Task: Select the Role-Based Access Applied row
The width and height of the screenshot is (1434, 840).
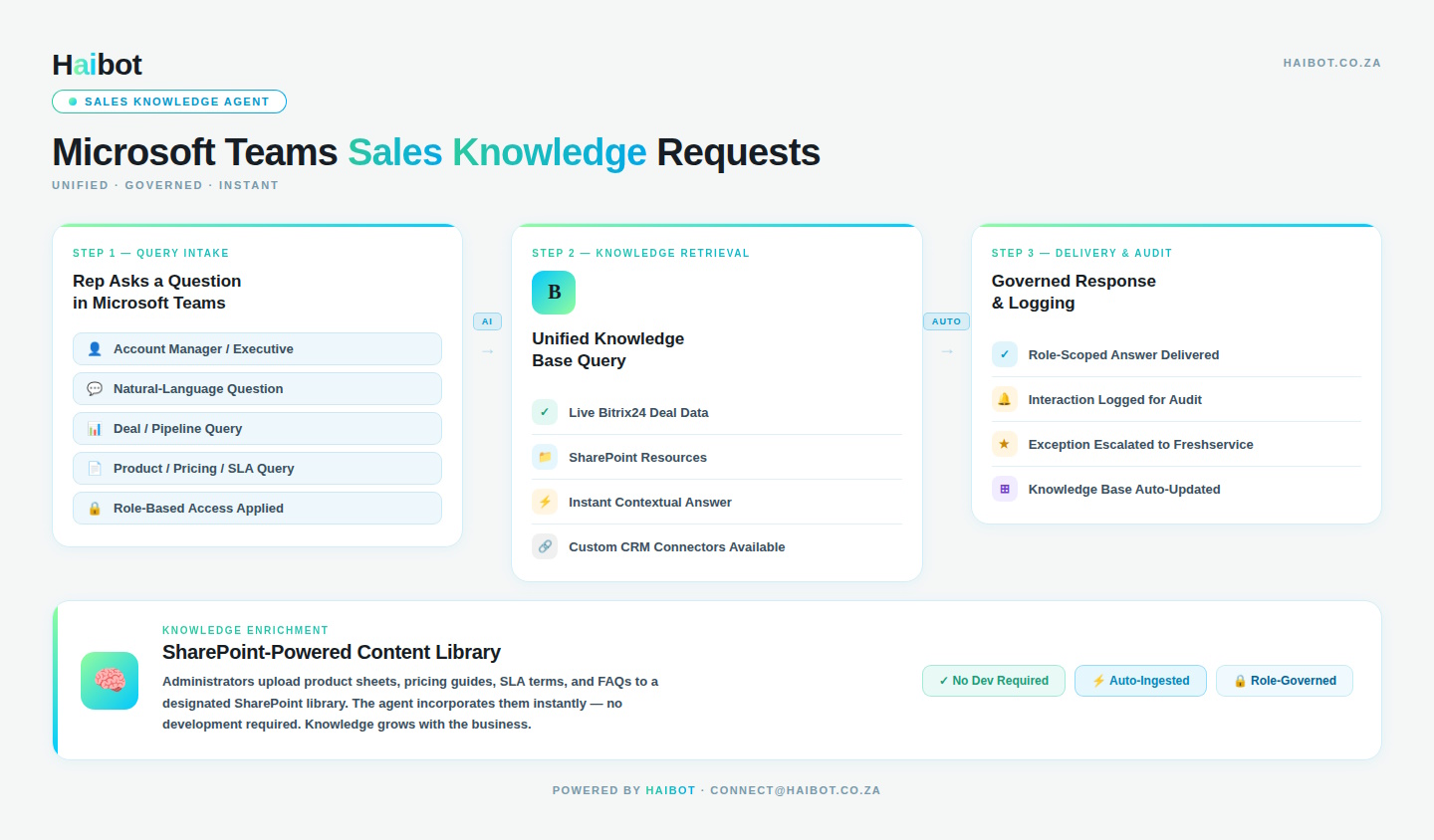Action: [257, 509]
